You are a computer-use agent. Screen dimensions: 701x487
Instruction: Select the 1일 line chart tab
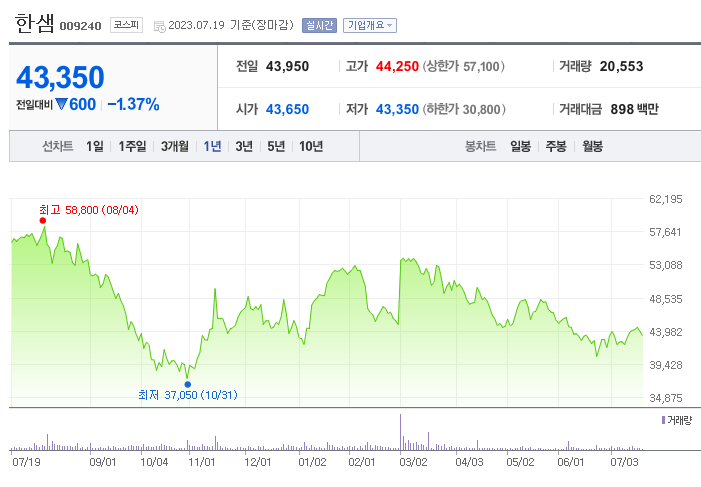coord(95,146)
